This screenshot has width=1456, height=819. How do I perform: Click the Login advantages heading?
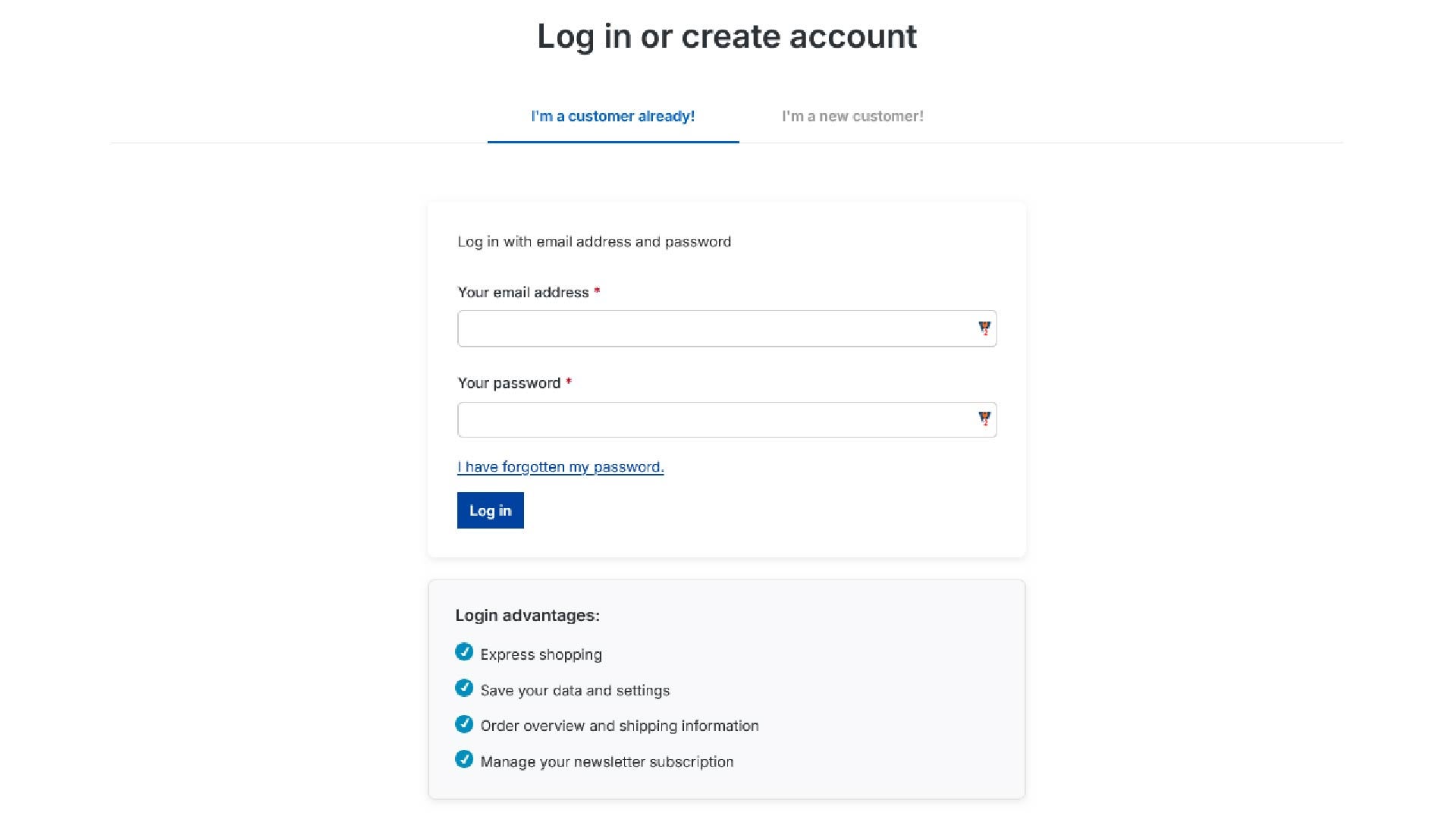528,616
